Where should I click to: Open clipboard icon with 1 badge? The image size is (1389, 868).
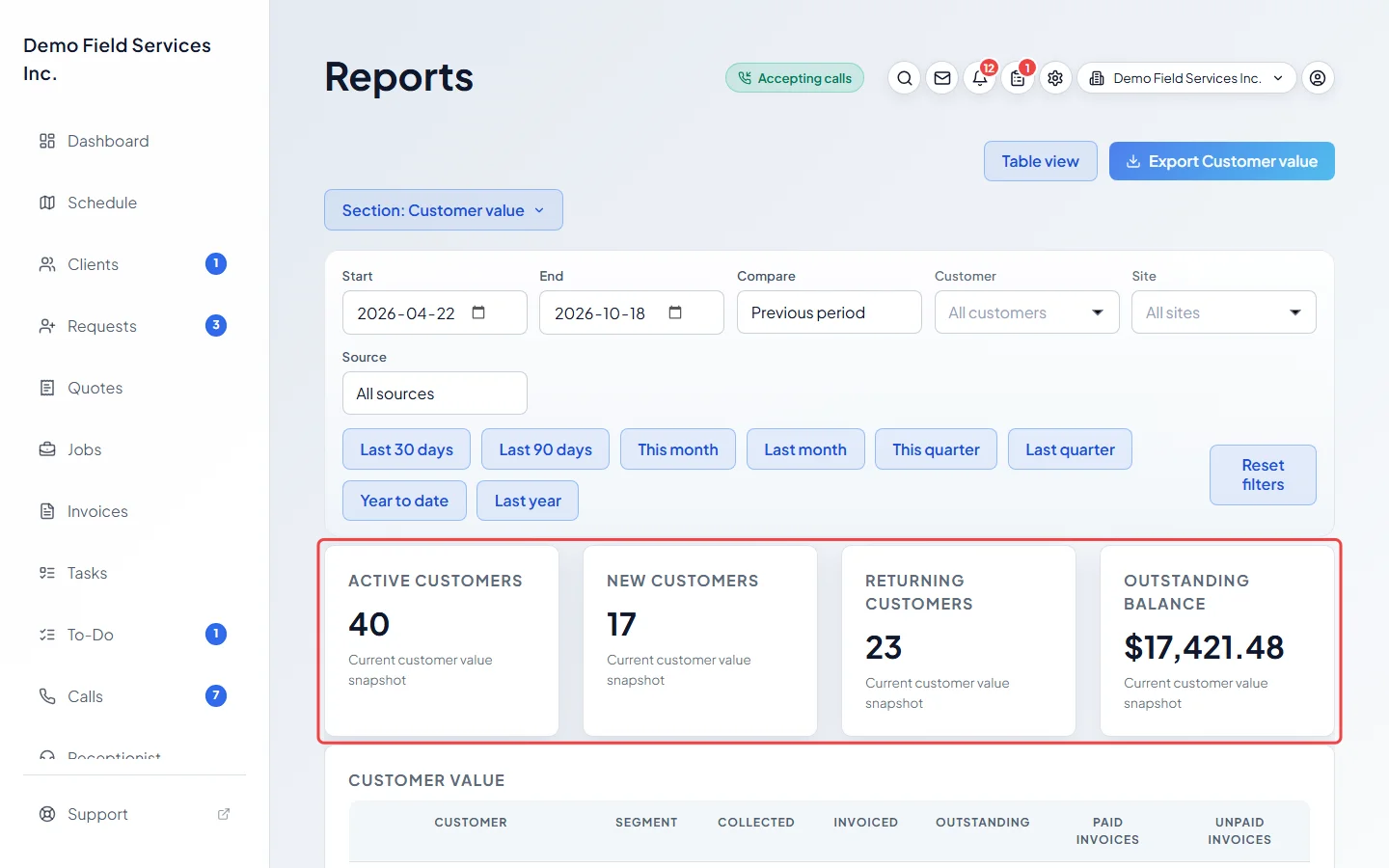[x=1018, y=78]
